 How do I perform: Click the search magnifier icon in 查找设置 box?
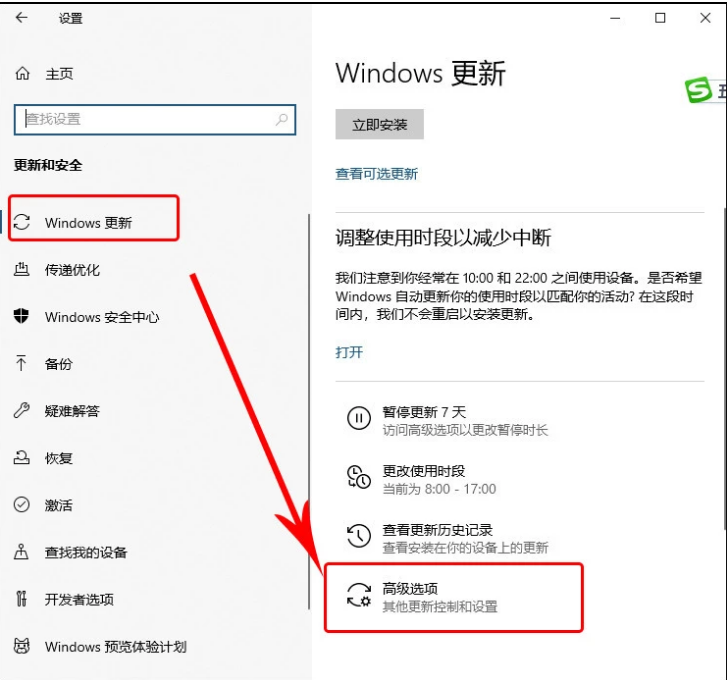click(x=282, y=119)
